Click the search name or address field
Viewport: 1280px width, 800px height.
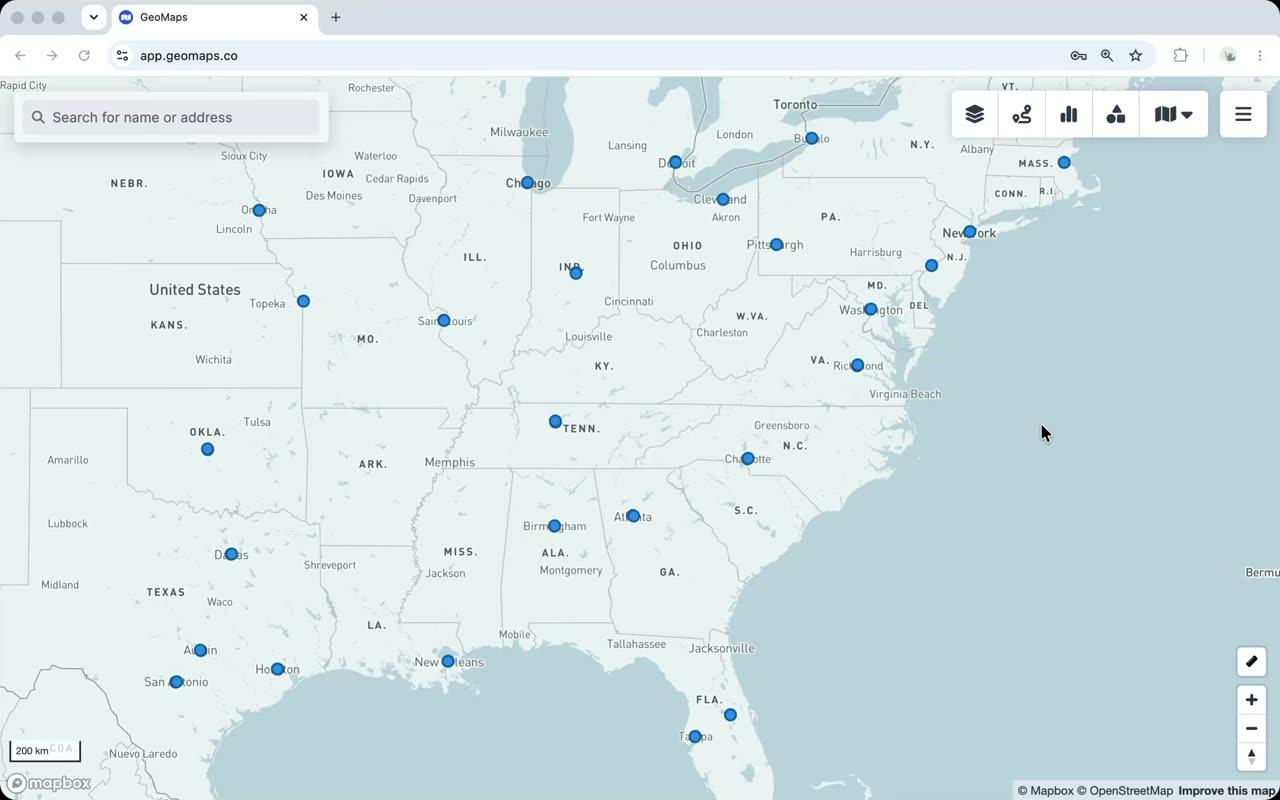point(171,117)
